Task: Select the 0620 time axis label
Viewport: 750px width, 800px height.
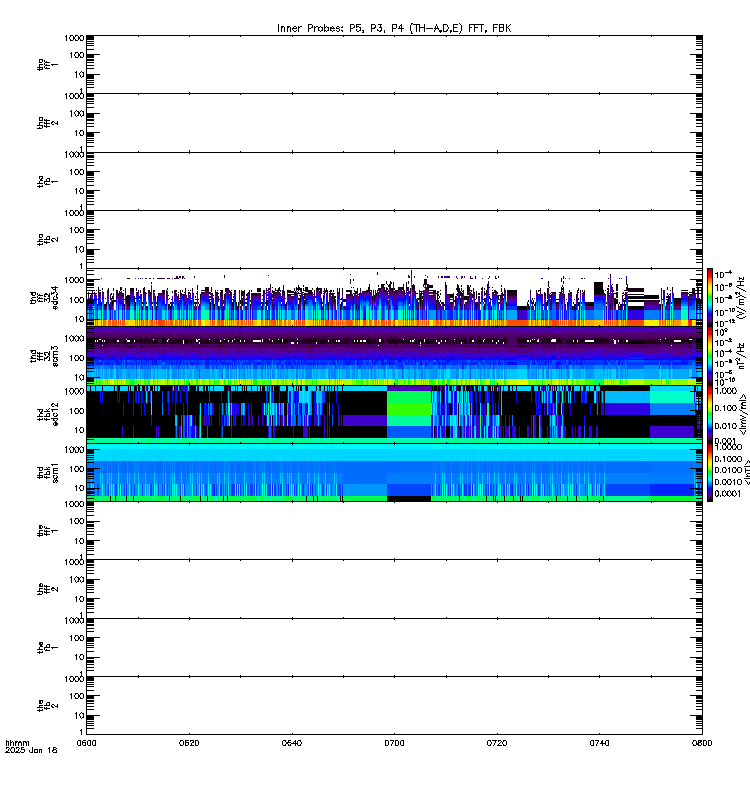Action: 189,743
